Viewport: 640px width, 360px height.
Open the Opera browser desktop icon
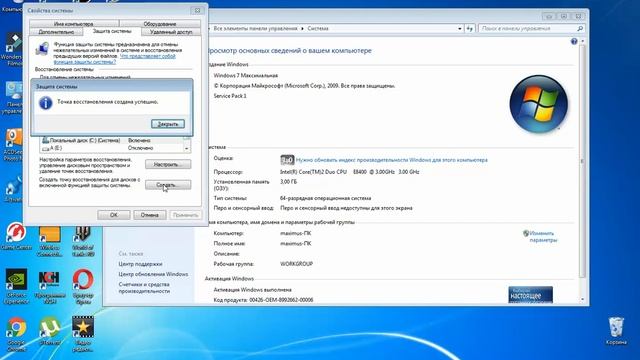(x=83, y=287)
